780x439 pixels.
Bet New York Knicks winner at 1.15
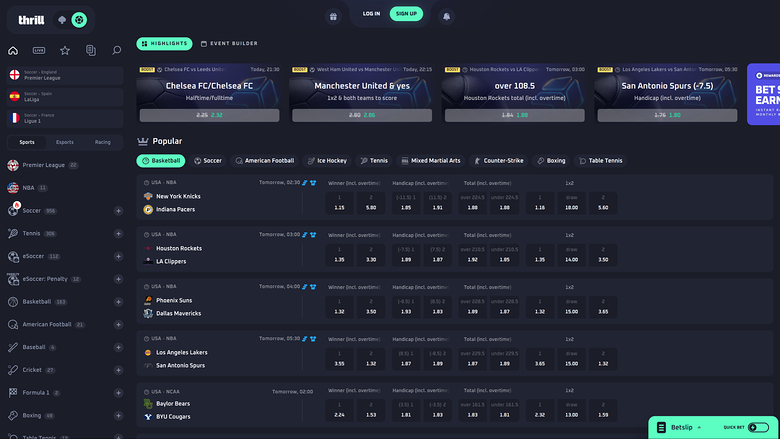coord(339,203)
